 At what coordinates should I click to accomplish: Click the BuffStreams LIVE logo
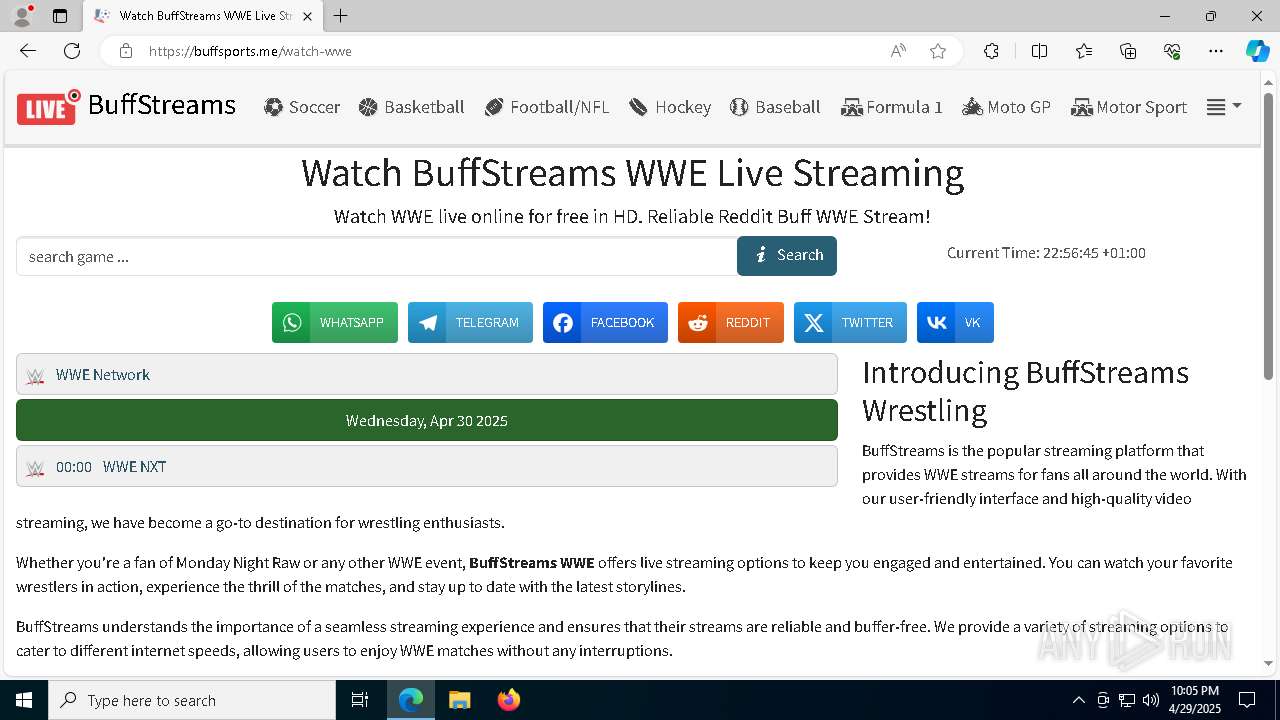click(x=126, y=106)
